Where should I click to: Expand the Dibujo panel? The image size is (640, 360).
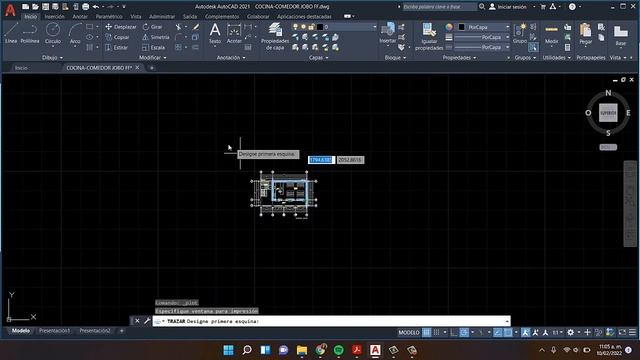(x=52, y=58)
